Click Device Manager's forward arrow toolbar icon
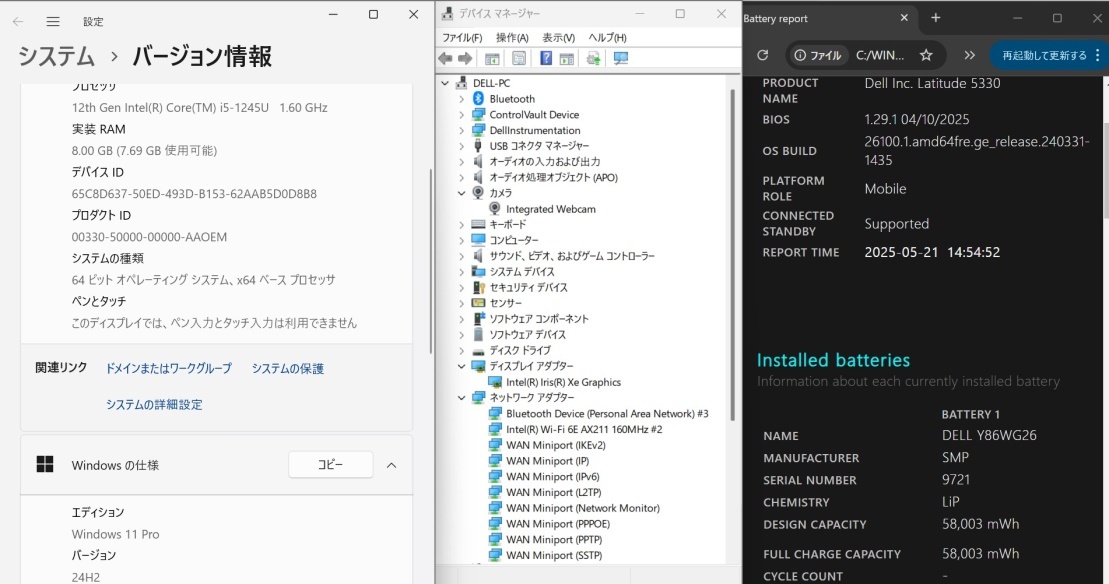This screenshot has height=584, width=1109. point(465,59)
